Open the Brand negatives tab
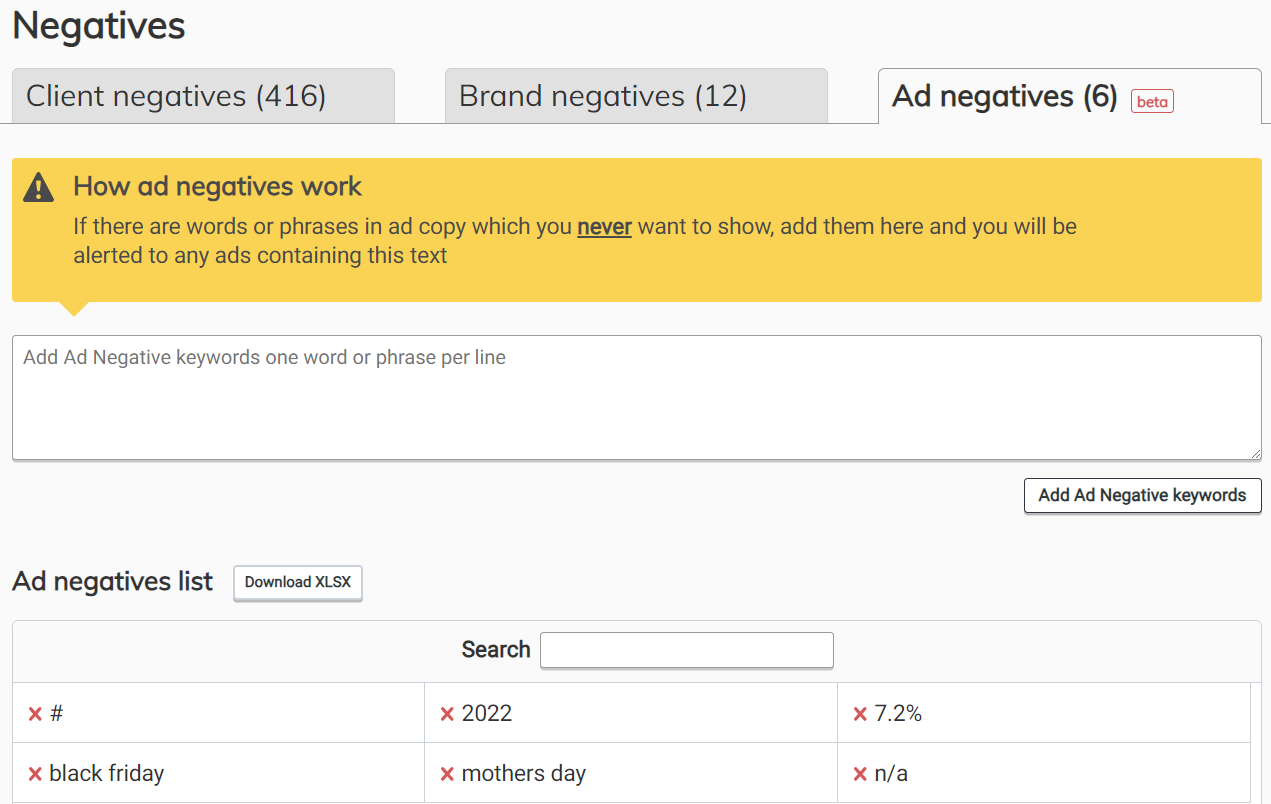This screenshot has width=1271, height=804. click(636, 96)
